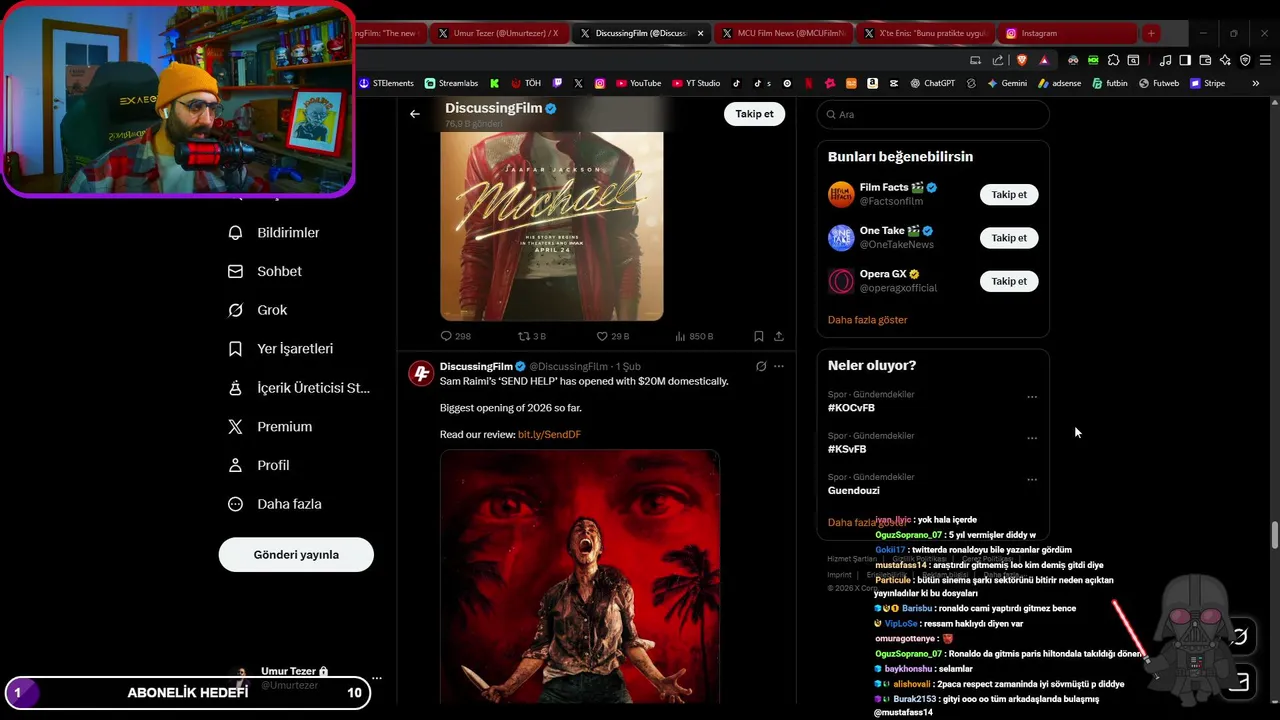This screenshot has height=720, width=1280.
Task: Click Takip et button in DiscussingFilm header
Action: [754, 114]
